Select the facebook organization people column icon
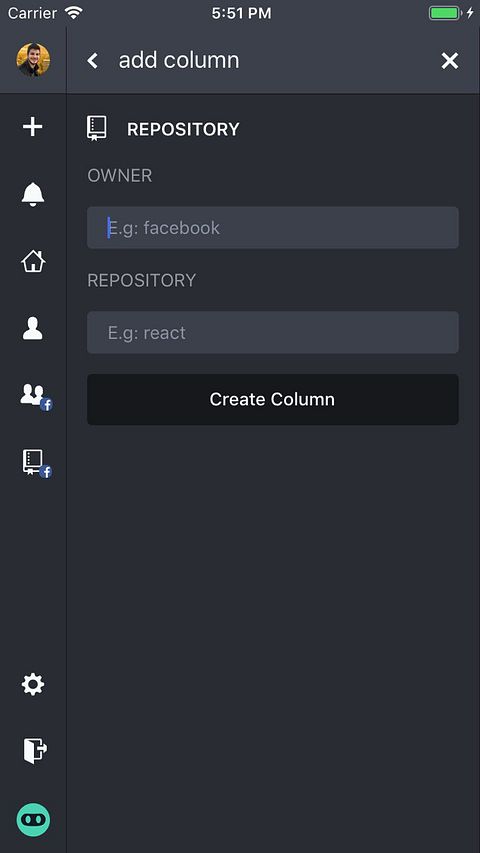480x853 pixels. [36, 397]
